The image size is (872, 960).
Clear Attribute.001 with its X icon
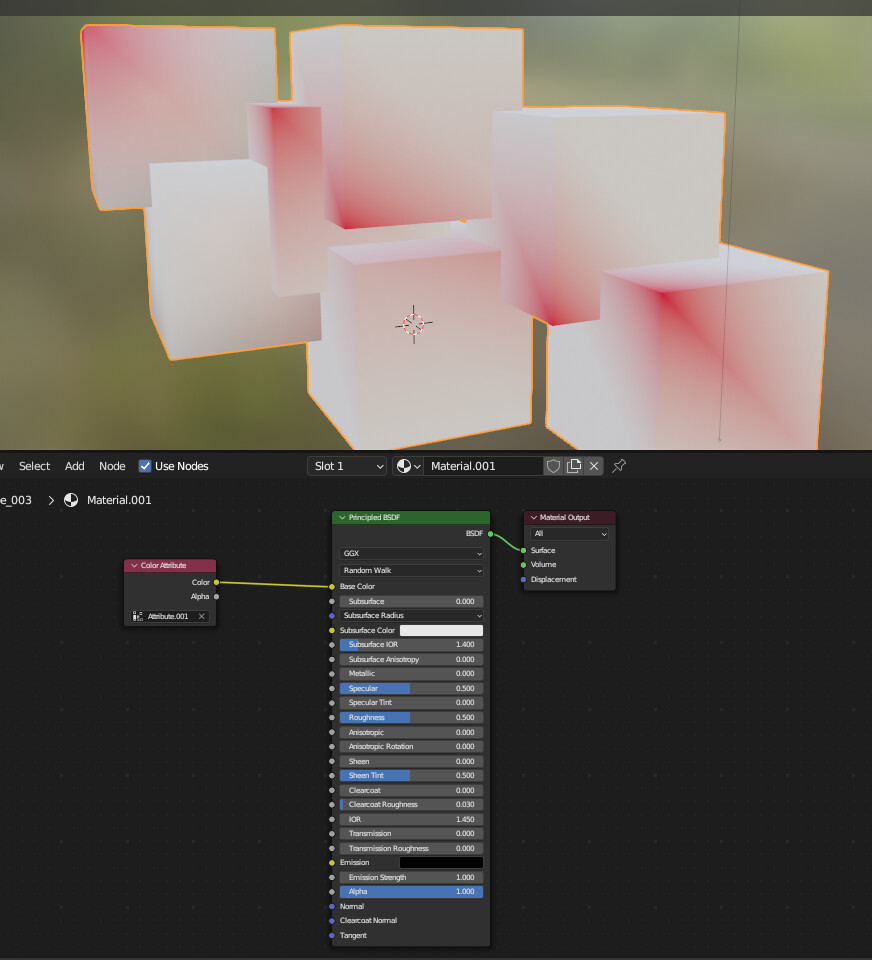(x=201, y=616)
